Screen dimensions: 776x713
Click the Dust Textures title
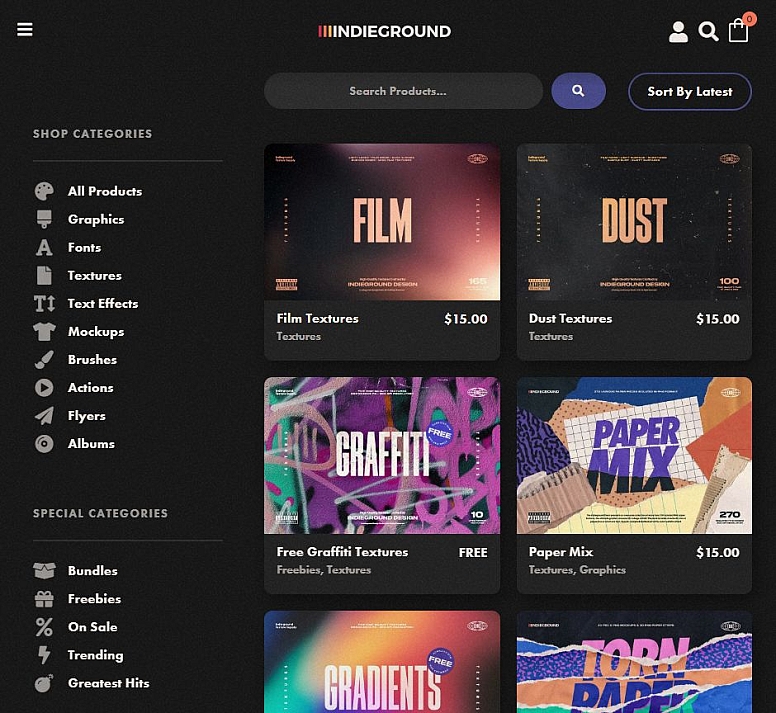pos(570,319)
